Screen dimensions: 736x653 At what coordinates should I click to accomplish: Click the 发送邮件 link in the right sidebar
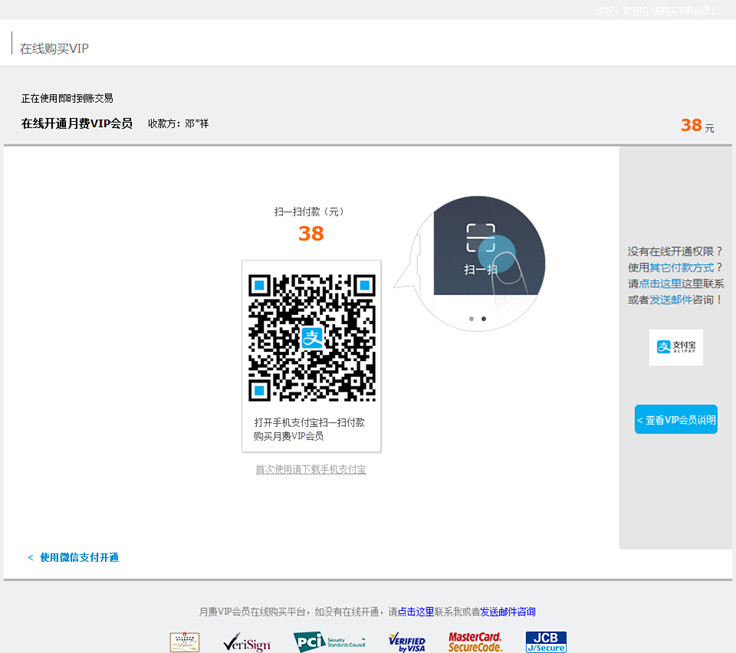click(x=671, y=299)
